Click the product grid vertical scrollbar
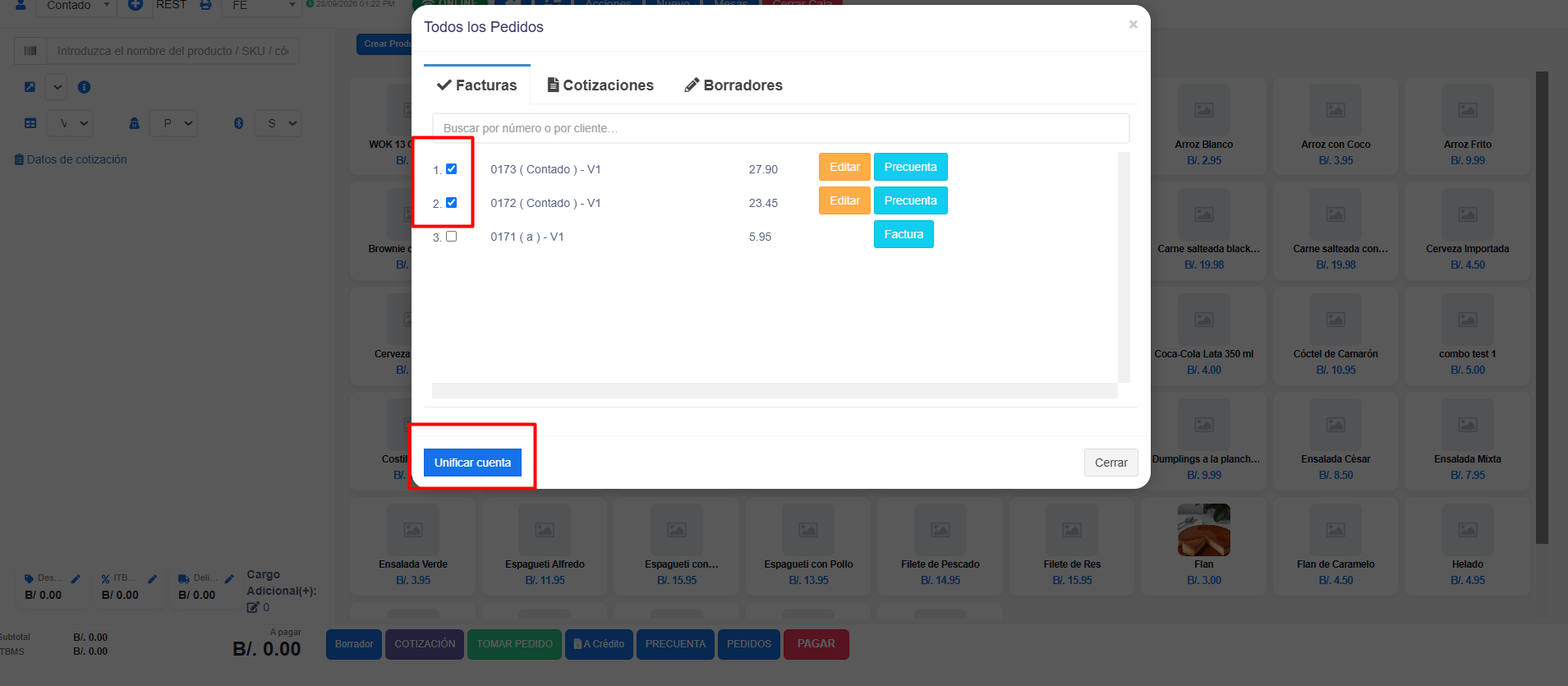 click(1542, 307)
